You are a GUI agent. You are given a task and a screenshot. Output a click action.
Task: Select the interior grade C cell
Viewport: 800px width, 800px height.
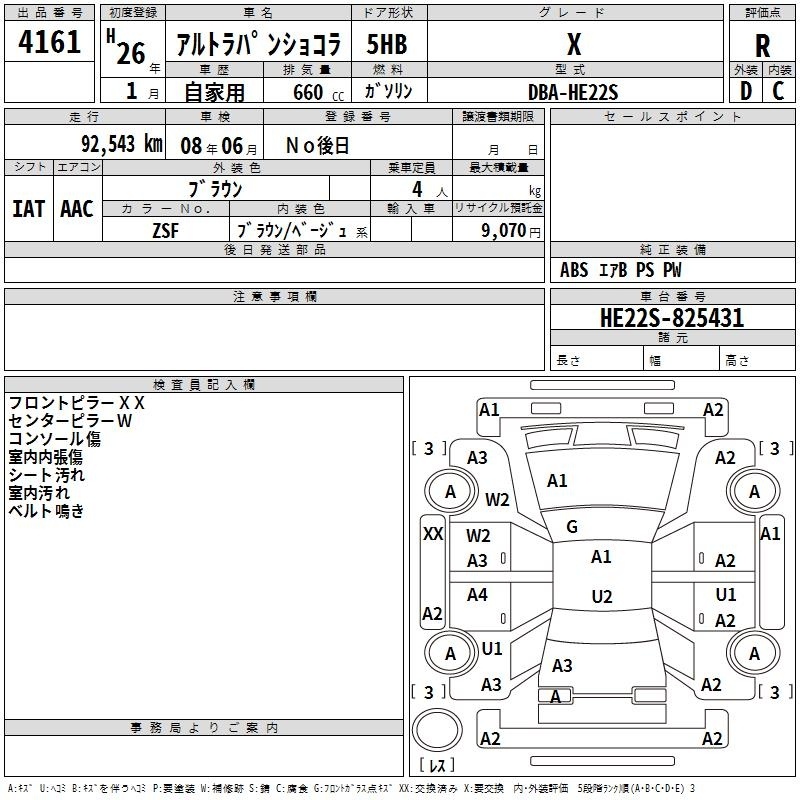pos(778,91)
